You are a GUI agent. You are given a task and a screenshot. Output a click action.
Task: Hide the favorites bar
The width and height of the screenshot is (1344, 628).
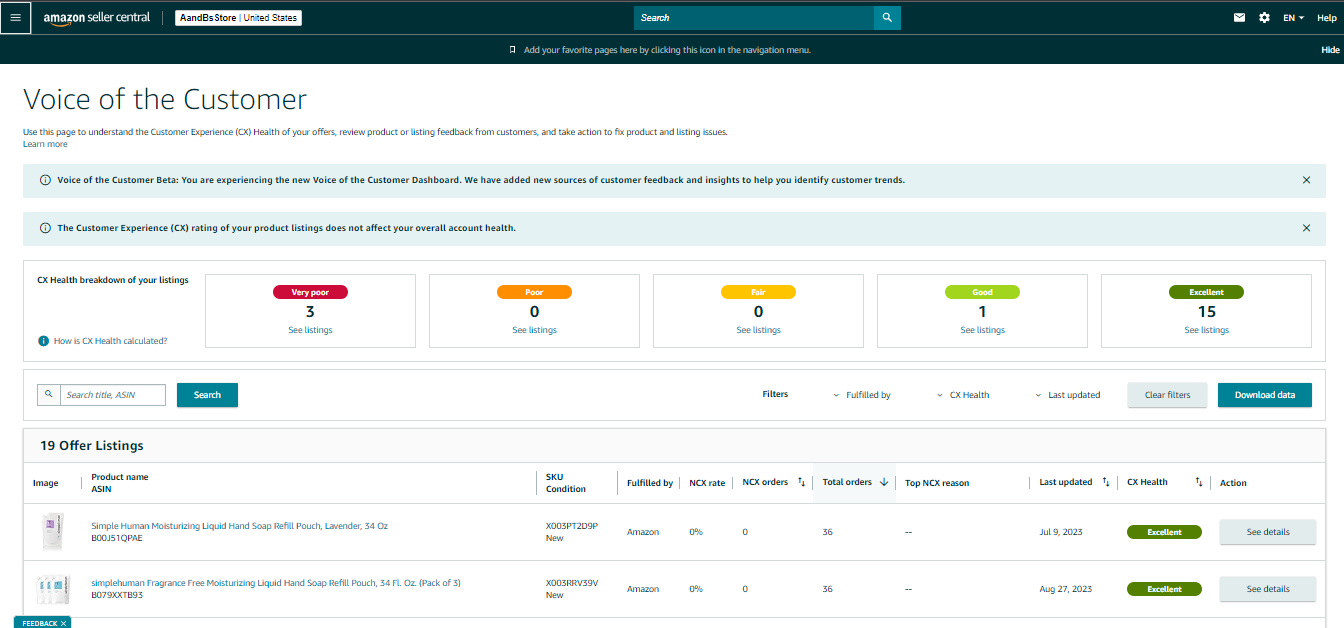[1330, 50]
